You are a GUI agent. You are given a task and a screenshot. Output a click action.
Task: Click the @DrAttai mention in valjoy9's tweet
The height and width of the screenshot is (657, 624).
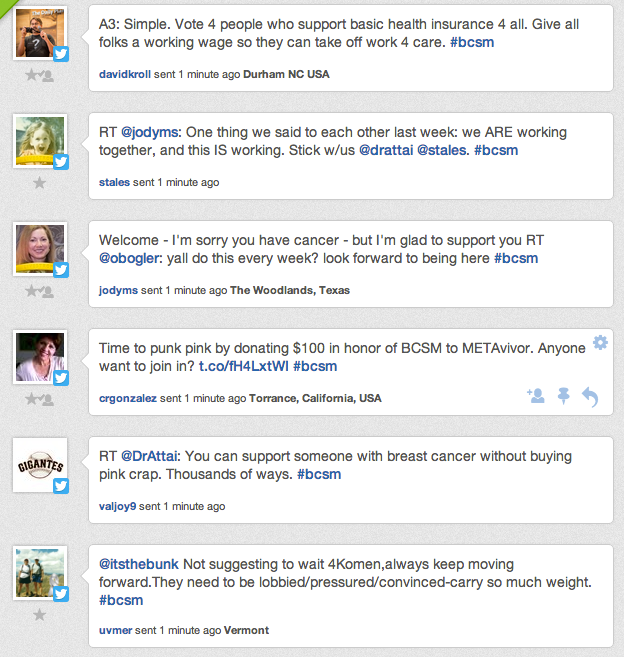coord(151,456)
